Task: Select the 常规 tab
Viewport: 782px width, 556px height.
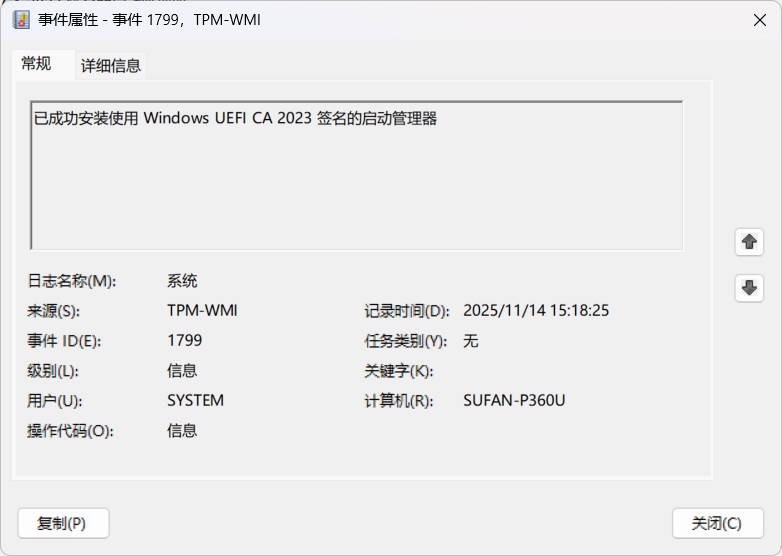Action: (x=36, y=64)
